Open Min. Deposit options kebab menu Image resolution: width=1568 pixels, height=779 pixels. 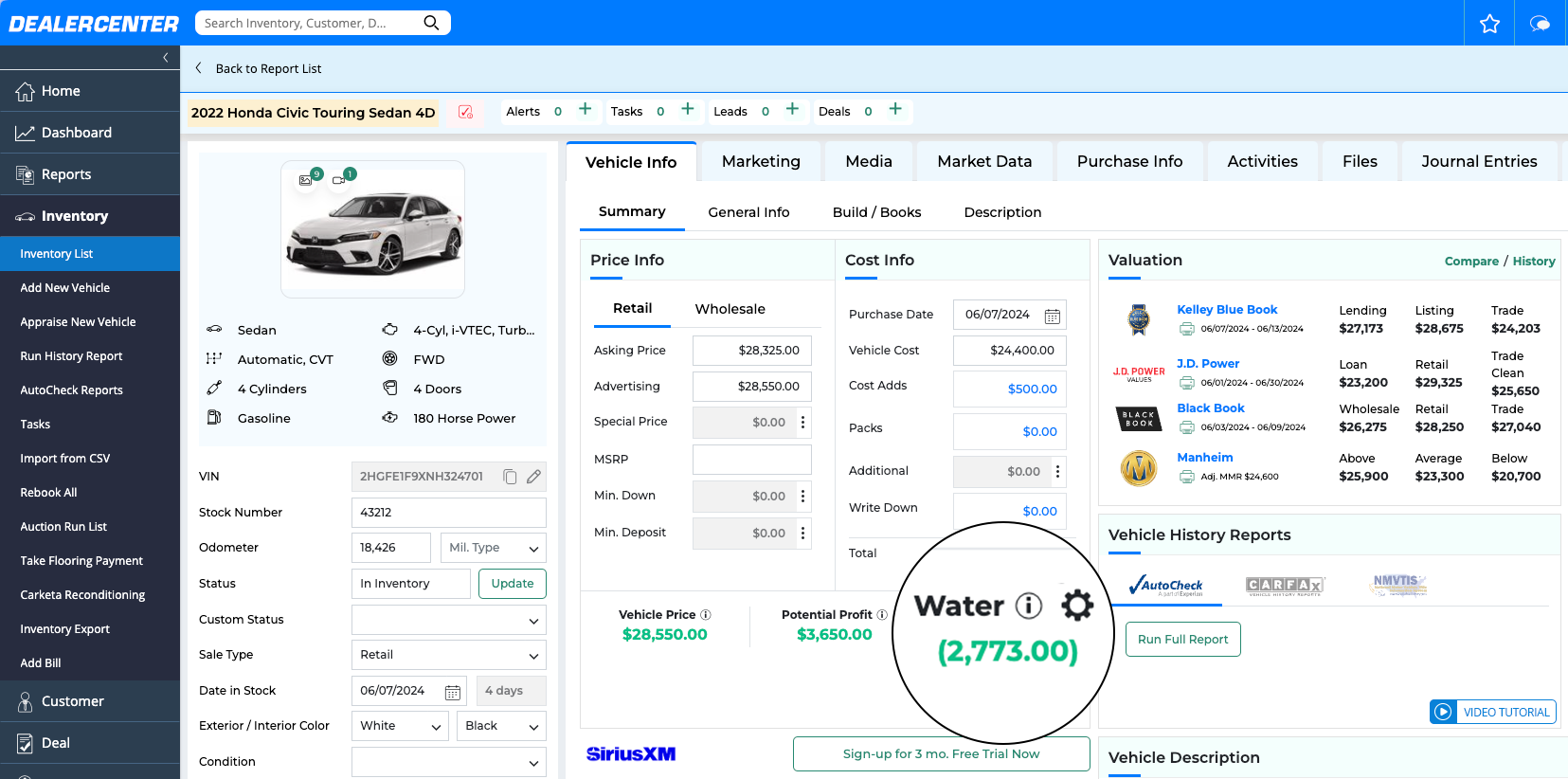pyautogui.click(x=802, y=534)
